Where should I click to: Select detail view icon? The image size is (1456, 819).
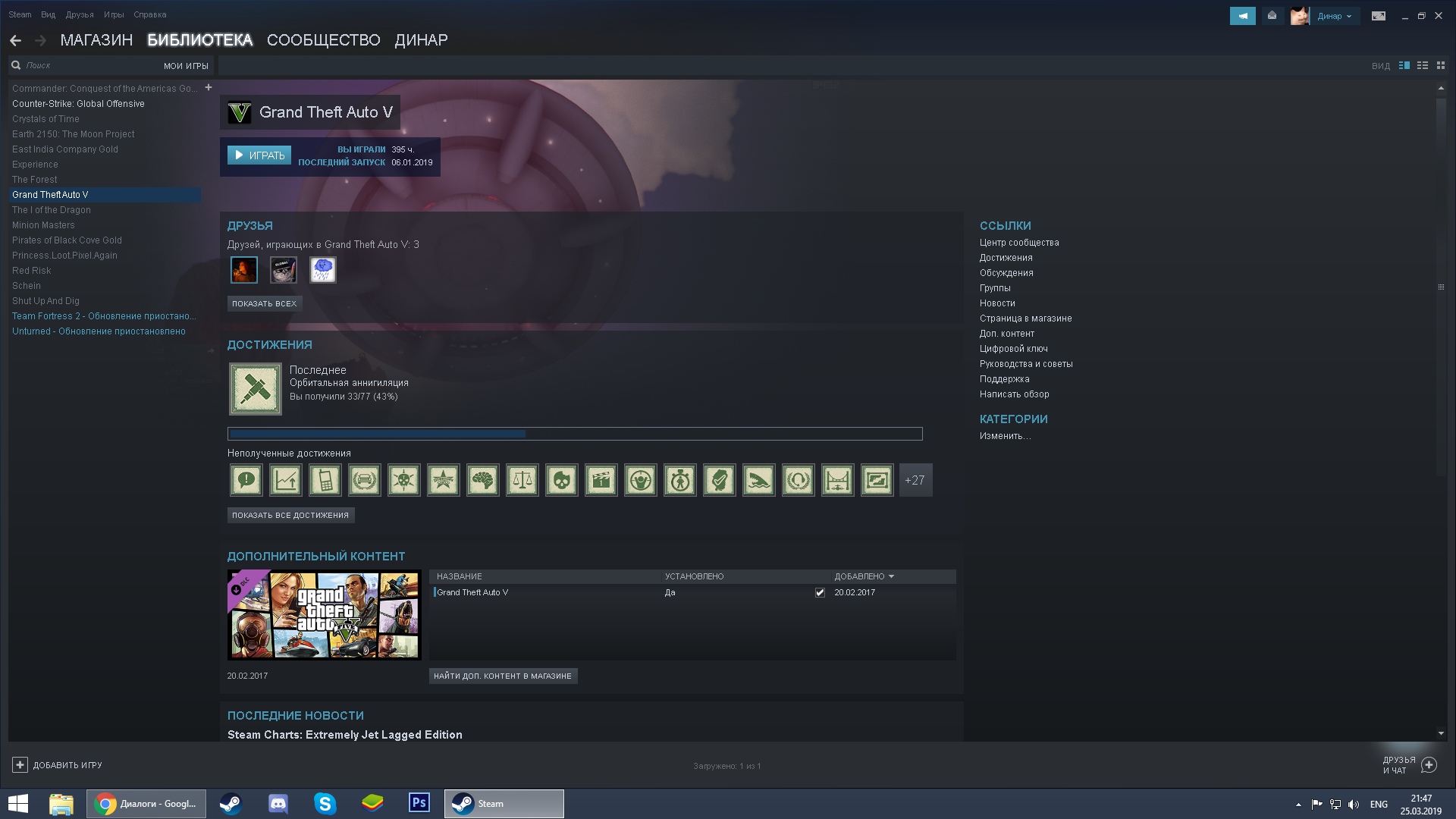click(1404, 66)
